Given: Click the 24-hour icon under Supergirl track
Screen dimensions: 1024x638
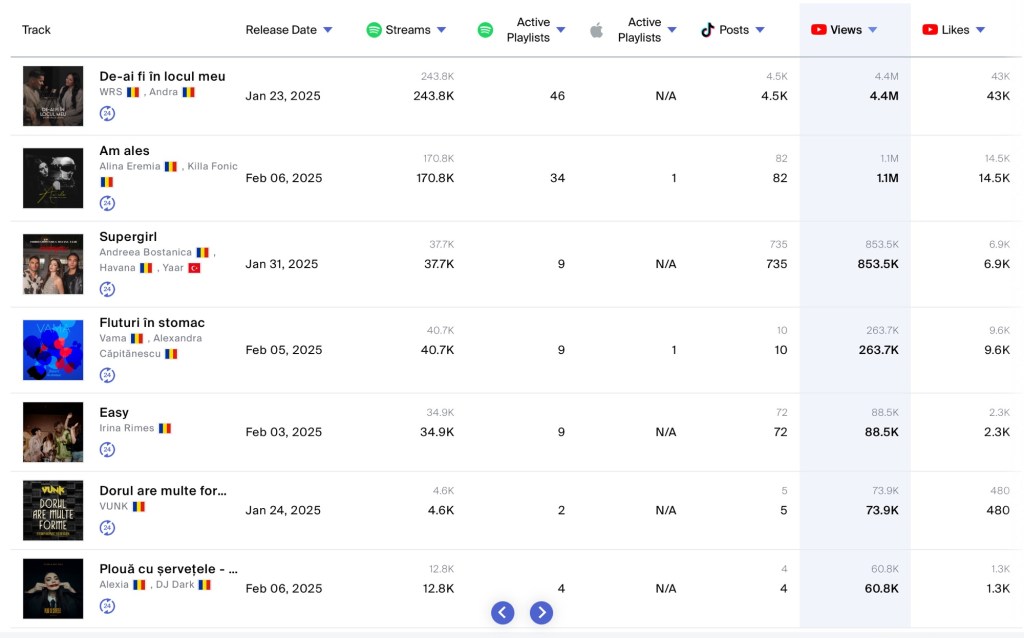Looking at the screenshot, I should tap(107, 290).
